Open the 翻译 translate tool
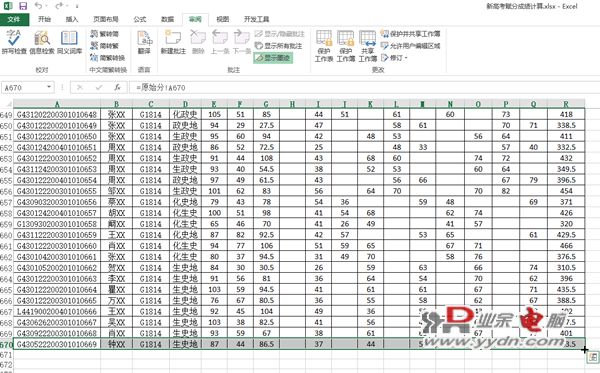Viewport: 600px width, 373px height. coord(144,42)
